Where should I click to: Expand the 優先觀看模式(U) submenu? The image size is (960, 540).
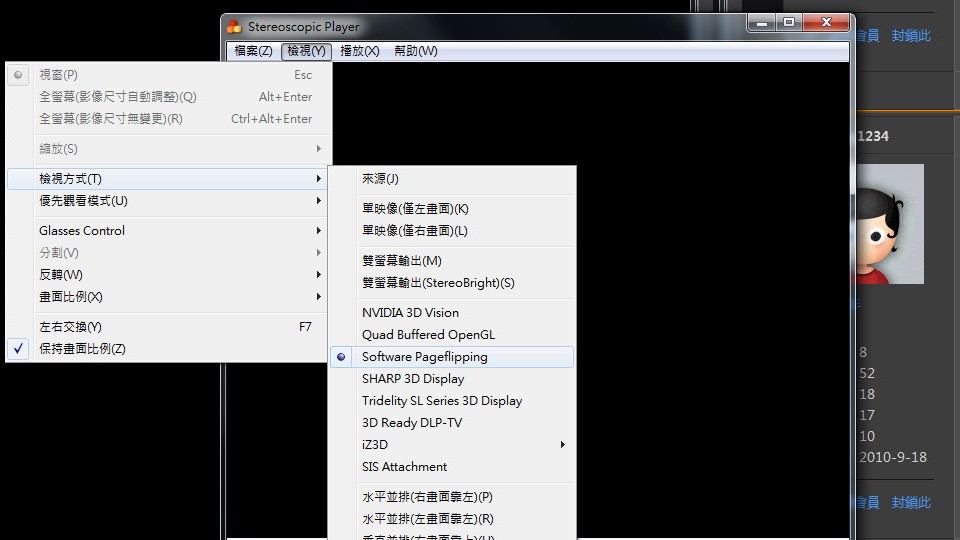pyautogui.click(x=169, y=201)
